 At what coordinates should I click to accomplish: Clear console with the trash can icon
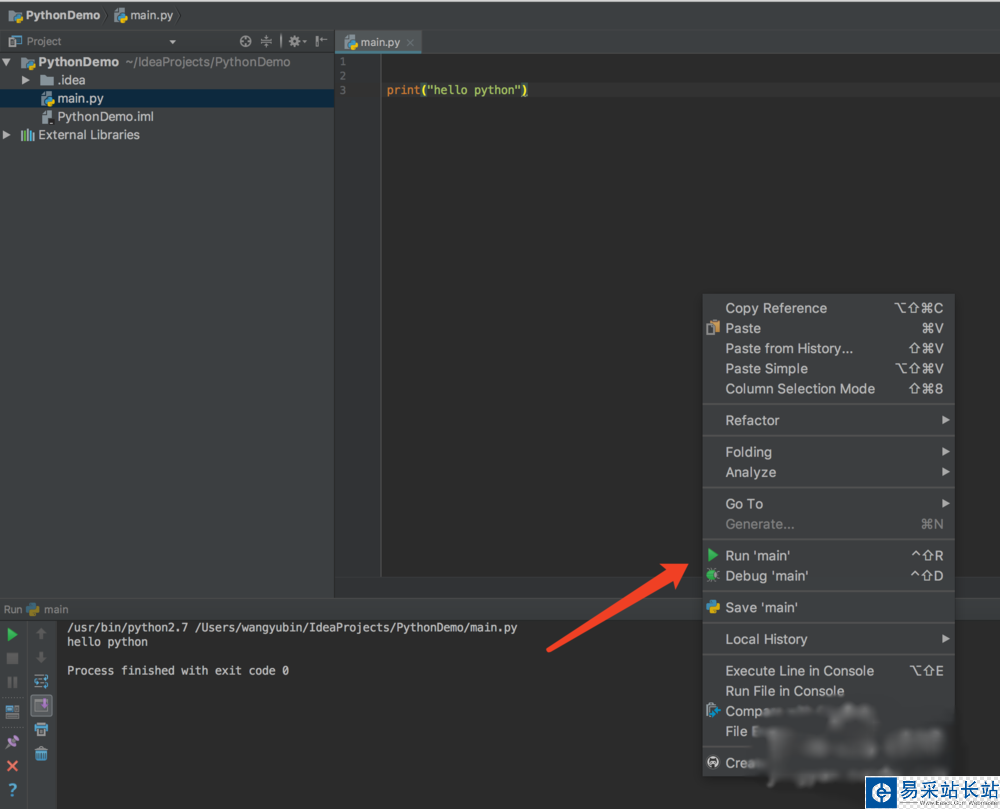click(41, 754)
